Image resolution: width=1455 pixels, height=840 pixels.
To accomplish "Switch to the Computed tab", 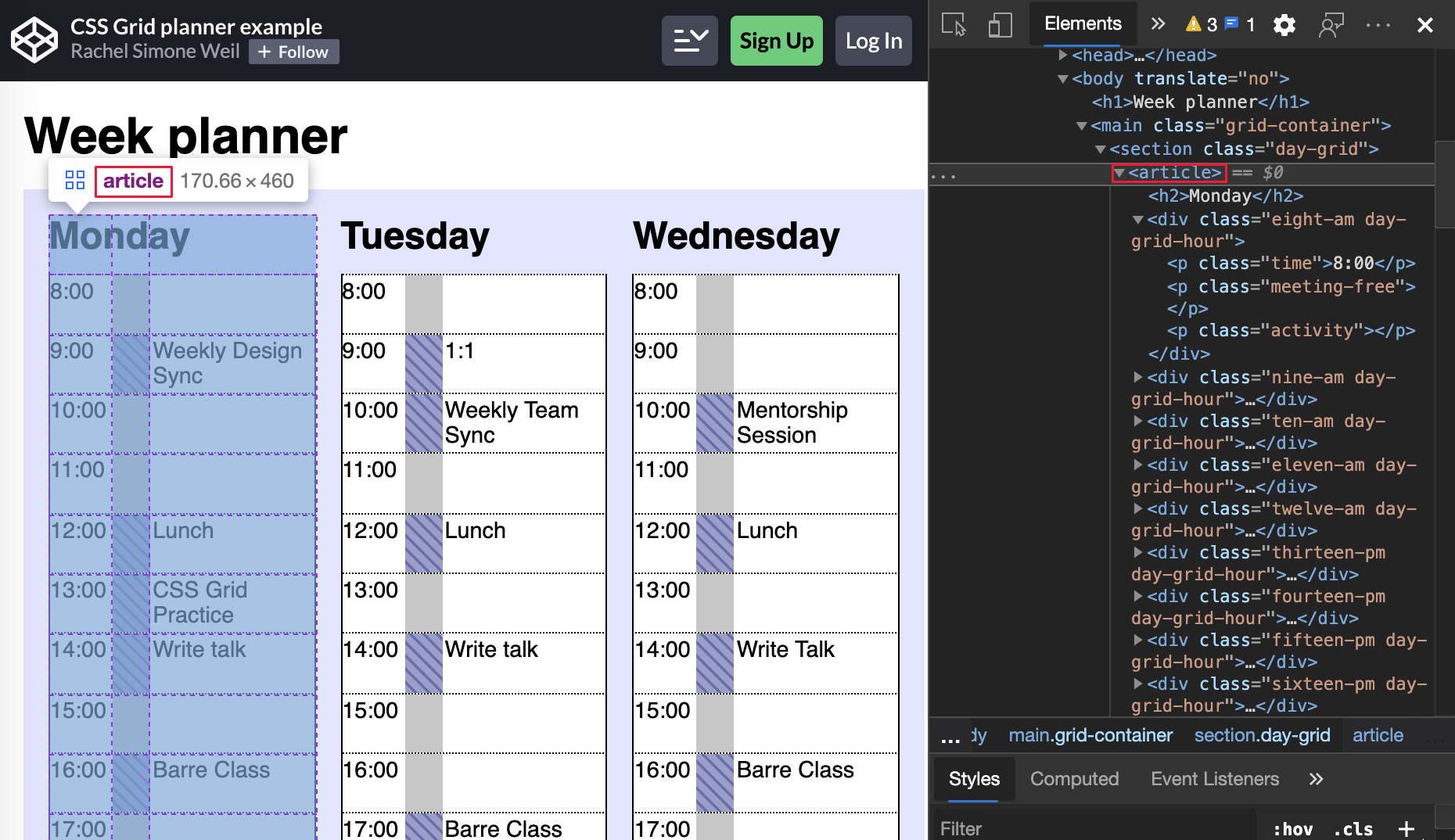I will (1075, 778).
